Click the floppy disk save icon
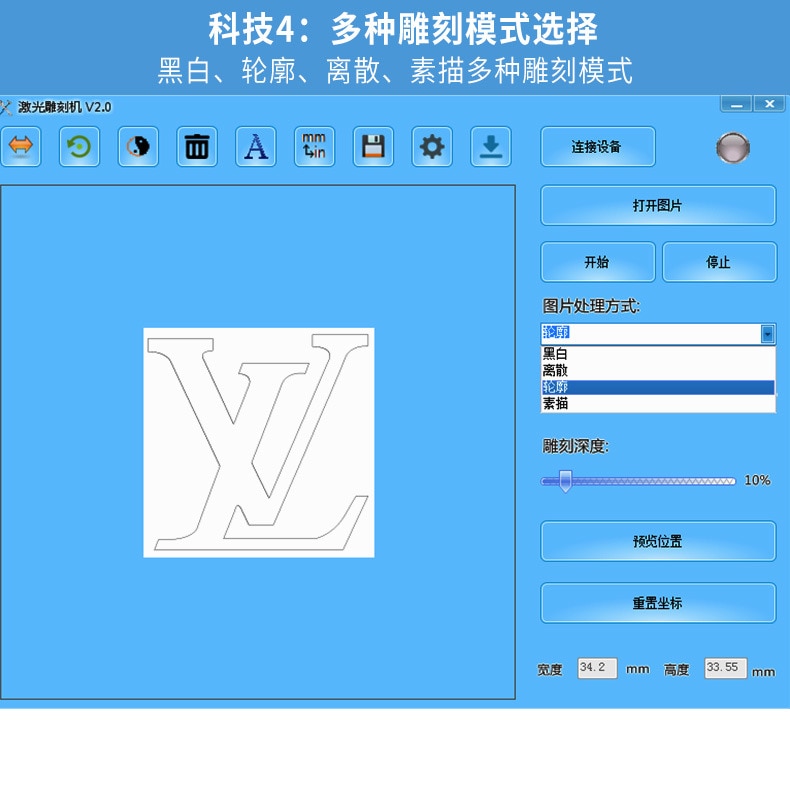The width and height of the screenshot is (790, 786). coord(373,147)
